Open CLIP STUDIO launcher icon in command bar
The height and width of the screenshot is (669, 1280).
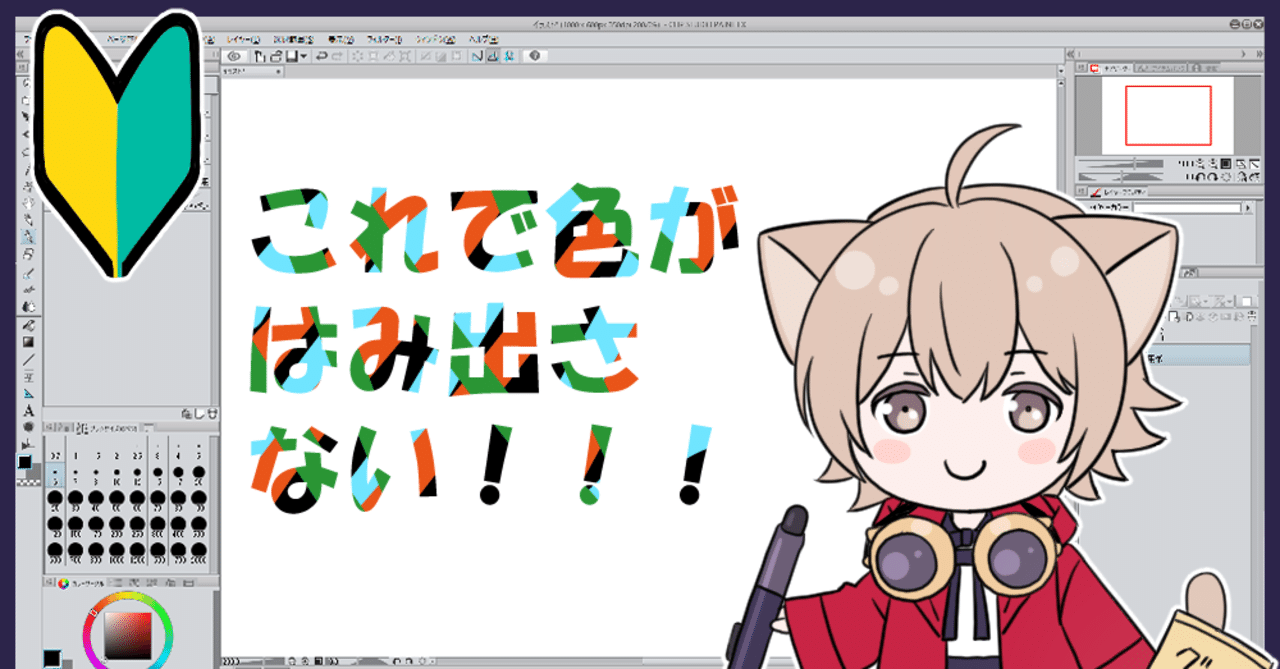point(234,56)
